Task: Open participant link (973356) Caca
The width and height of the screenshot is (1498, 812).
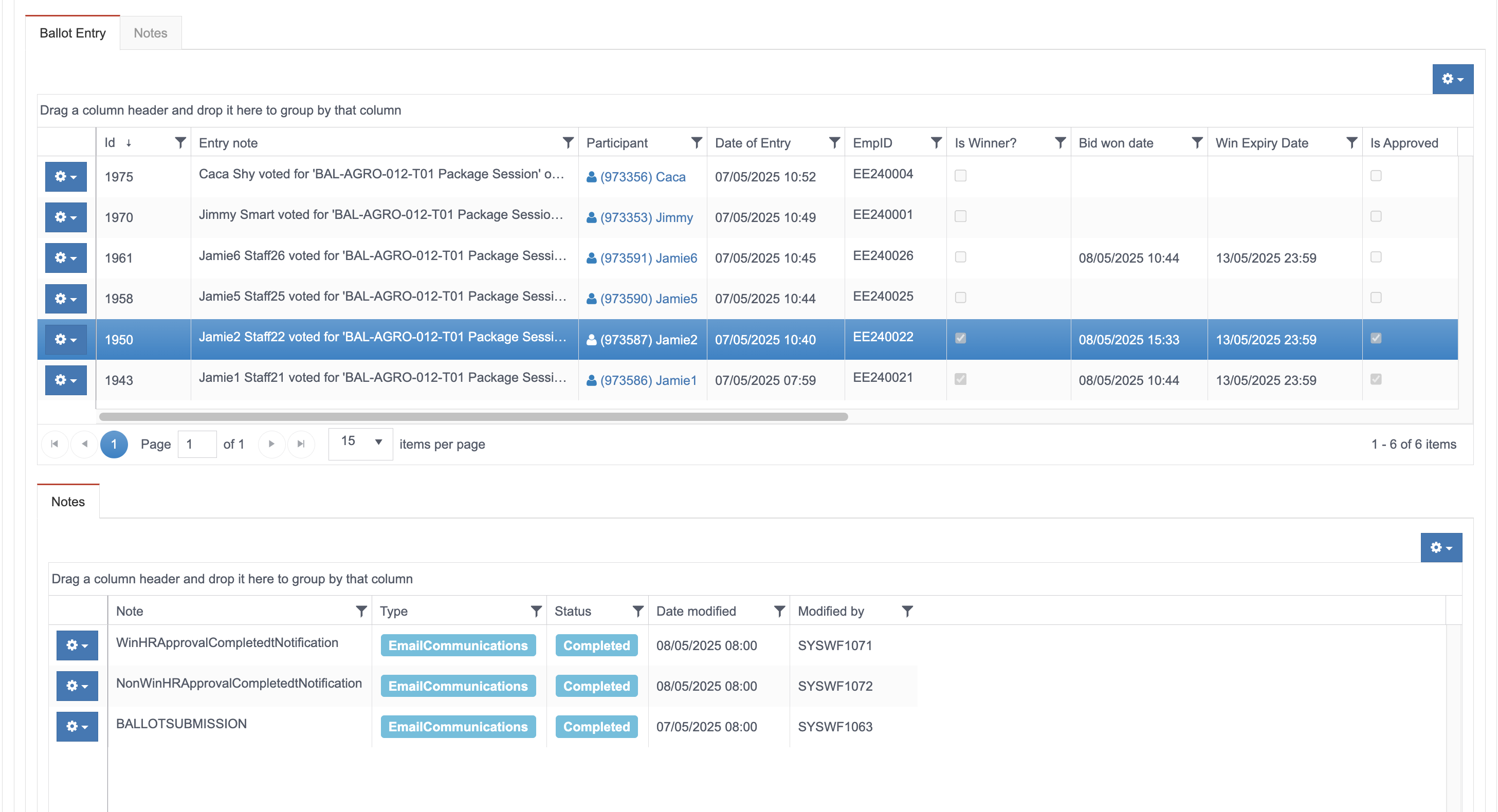Action: point(642,177)
